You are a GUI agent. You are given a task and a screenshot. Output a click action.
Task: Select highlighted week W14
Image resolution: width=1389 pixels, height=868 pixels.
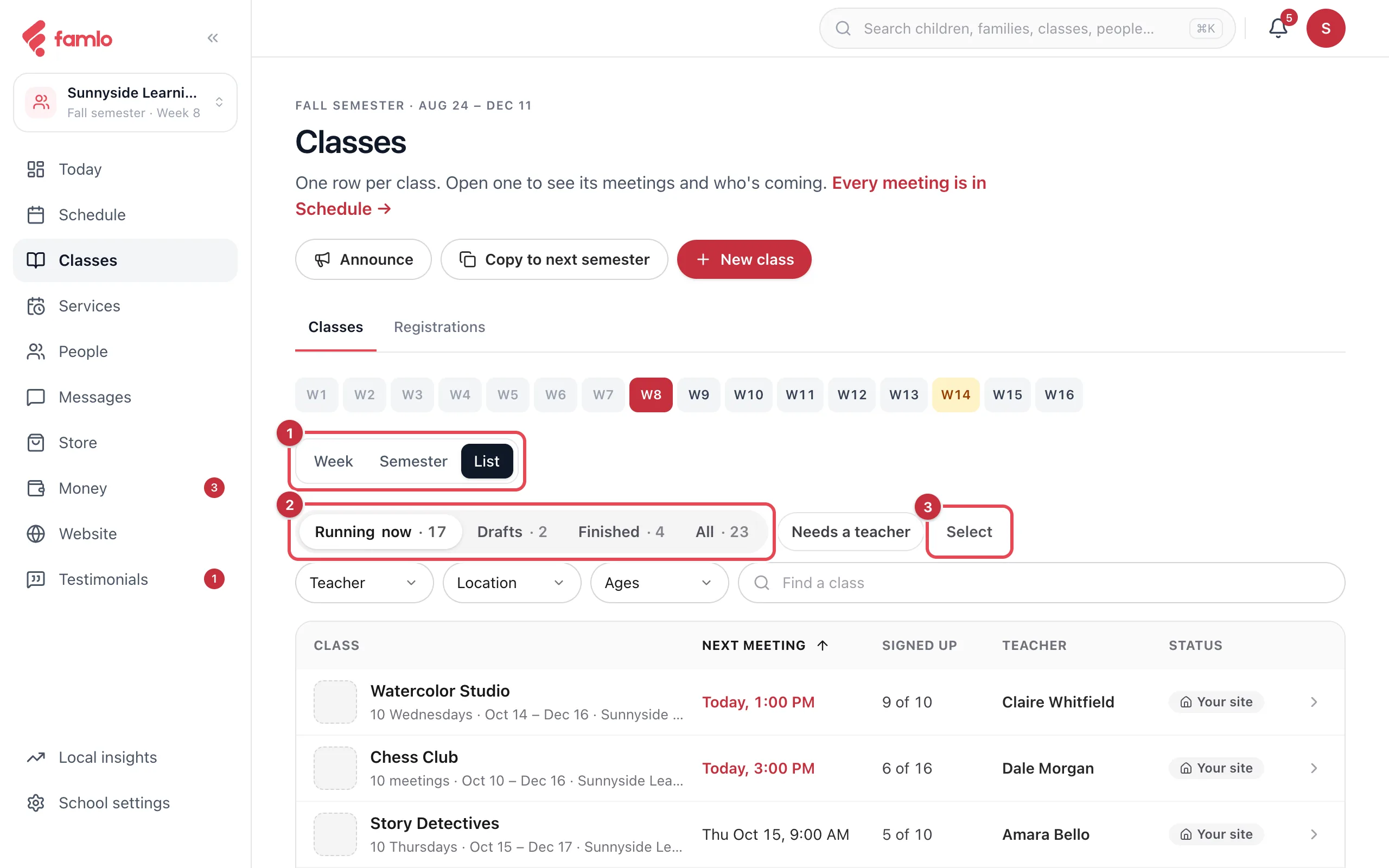click(955, 395)
